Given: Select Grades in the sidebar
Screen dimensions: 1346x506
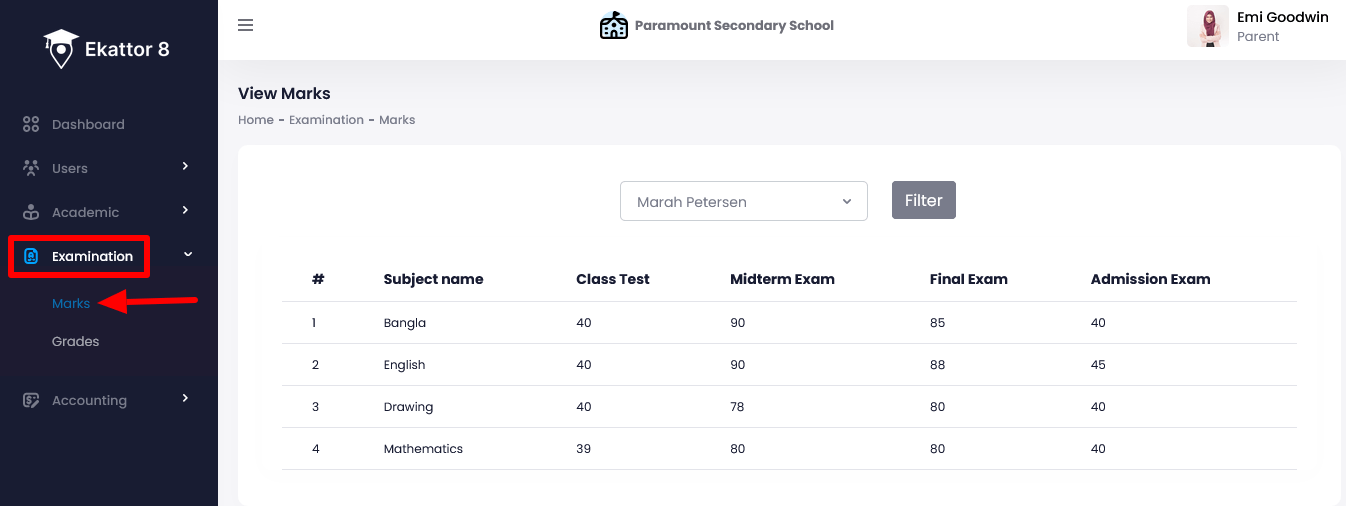Looking at the screenshot, I should point(75,341).
